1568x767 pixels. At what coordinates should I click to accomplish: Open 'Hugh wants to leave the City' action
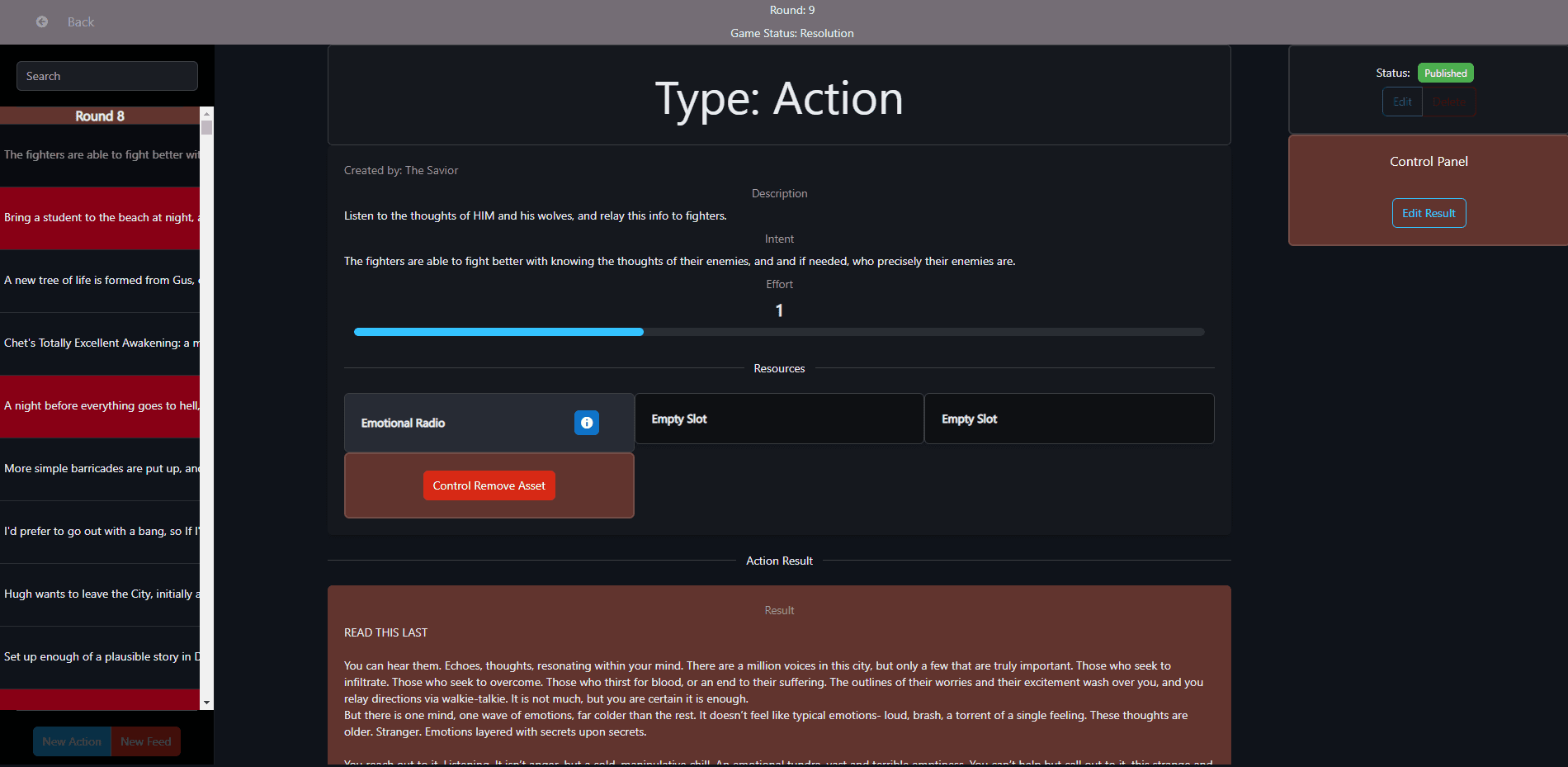pos(100,594)
